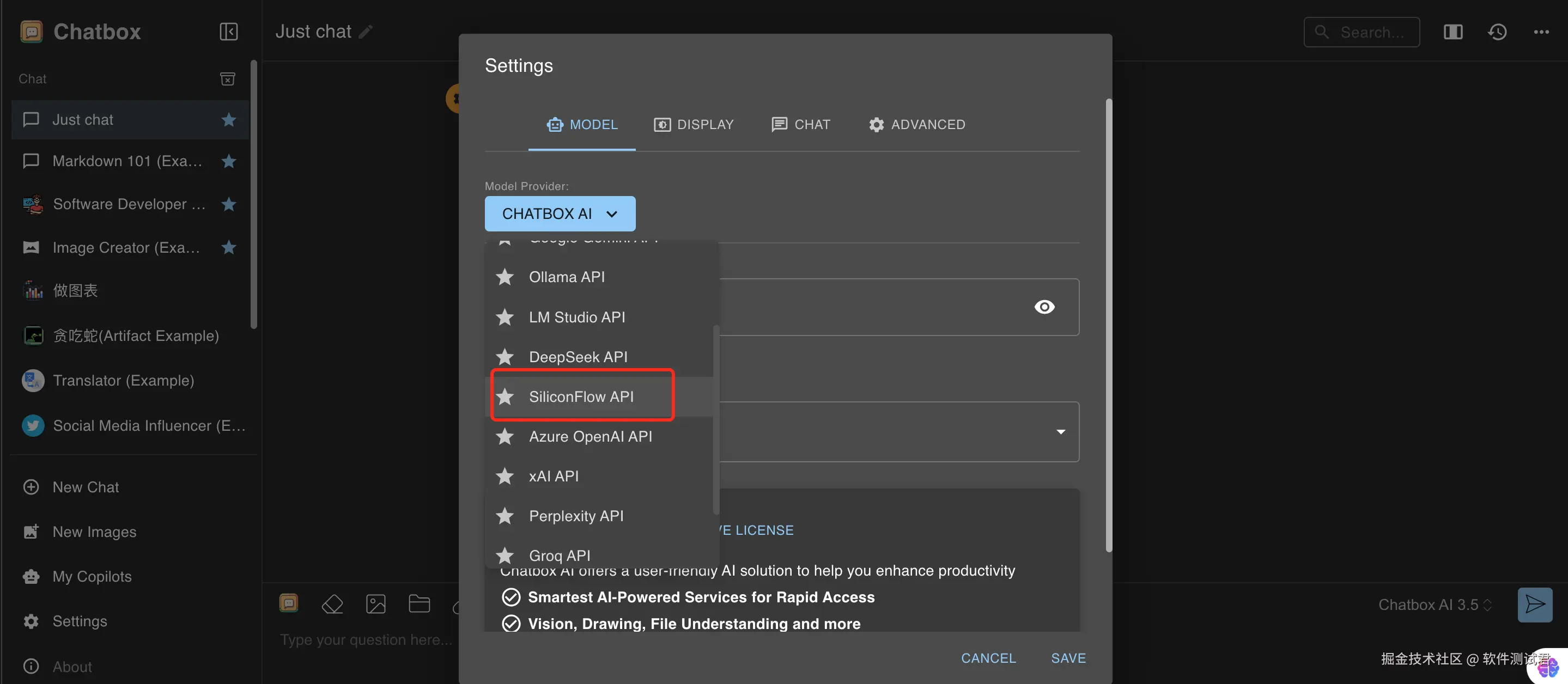Open Chatbox AI 3.5 model selector
Image resolution: width=1568 pixels, height=684 pixels.
[1434, 604]
